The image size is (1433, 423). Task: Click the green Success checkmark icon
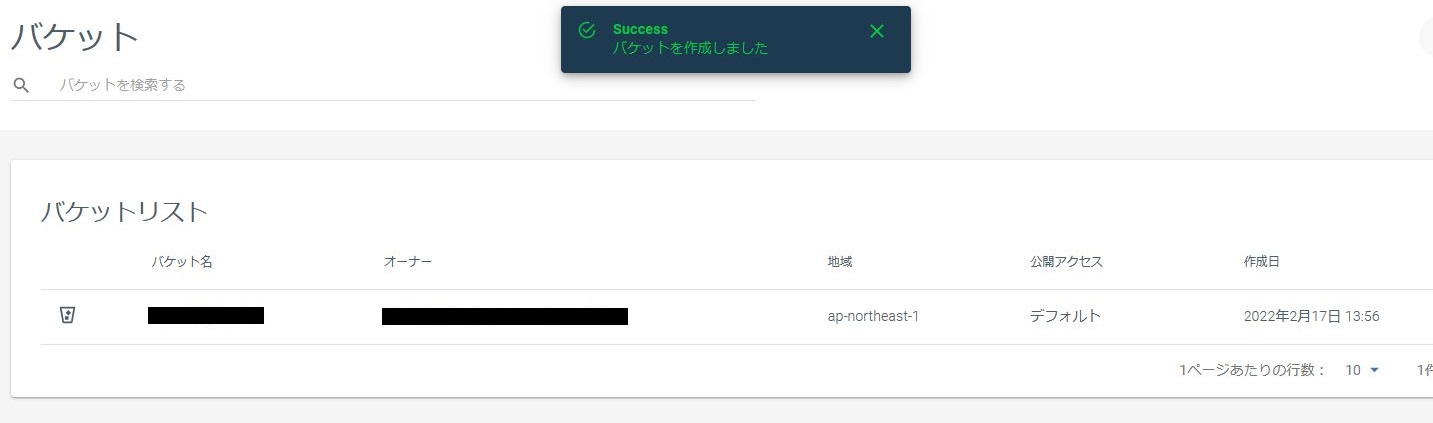[587, 30]
